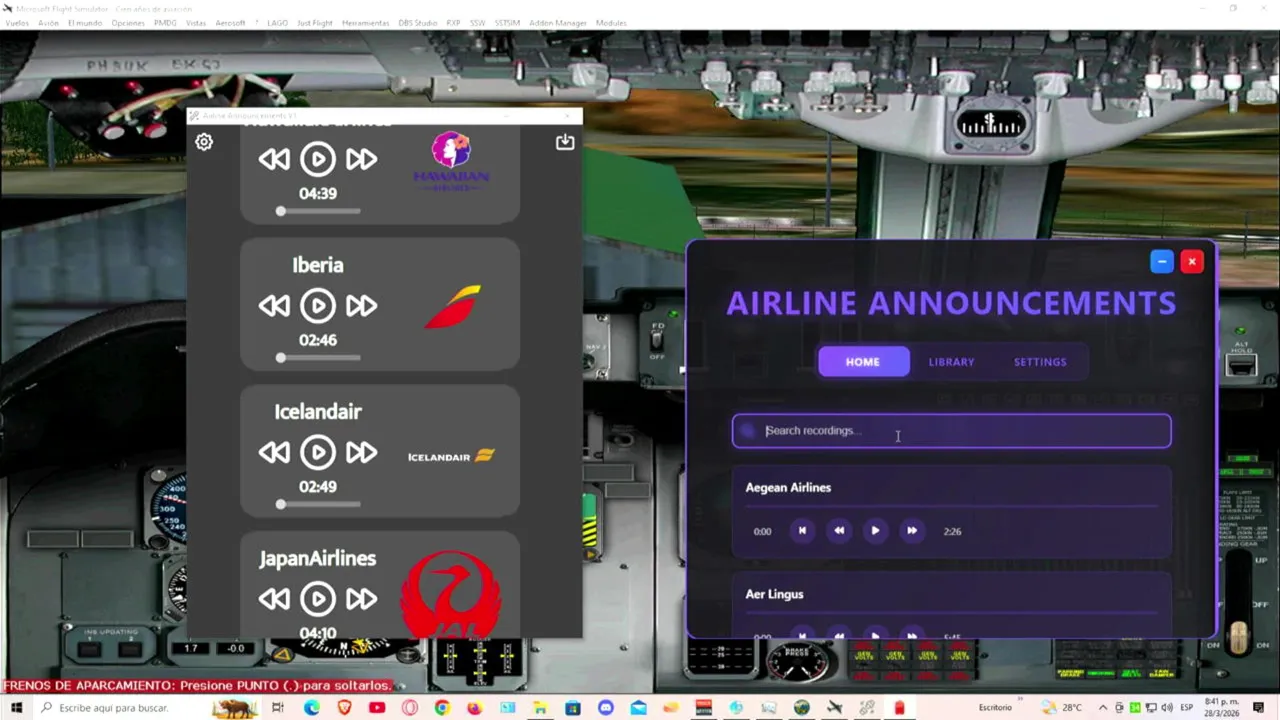Fast-forward the Iberia announcement

(x=362, y=305)
